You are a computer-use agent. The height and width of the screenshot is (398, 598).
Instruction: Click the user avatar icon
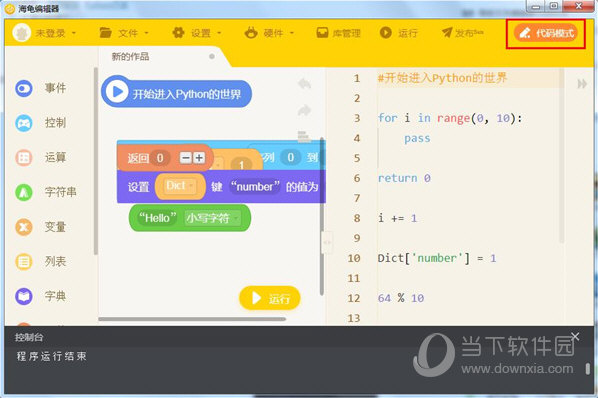[21, 33]
